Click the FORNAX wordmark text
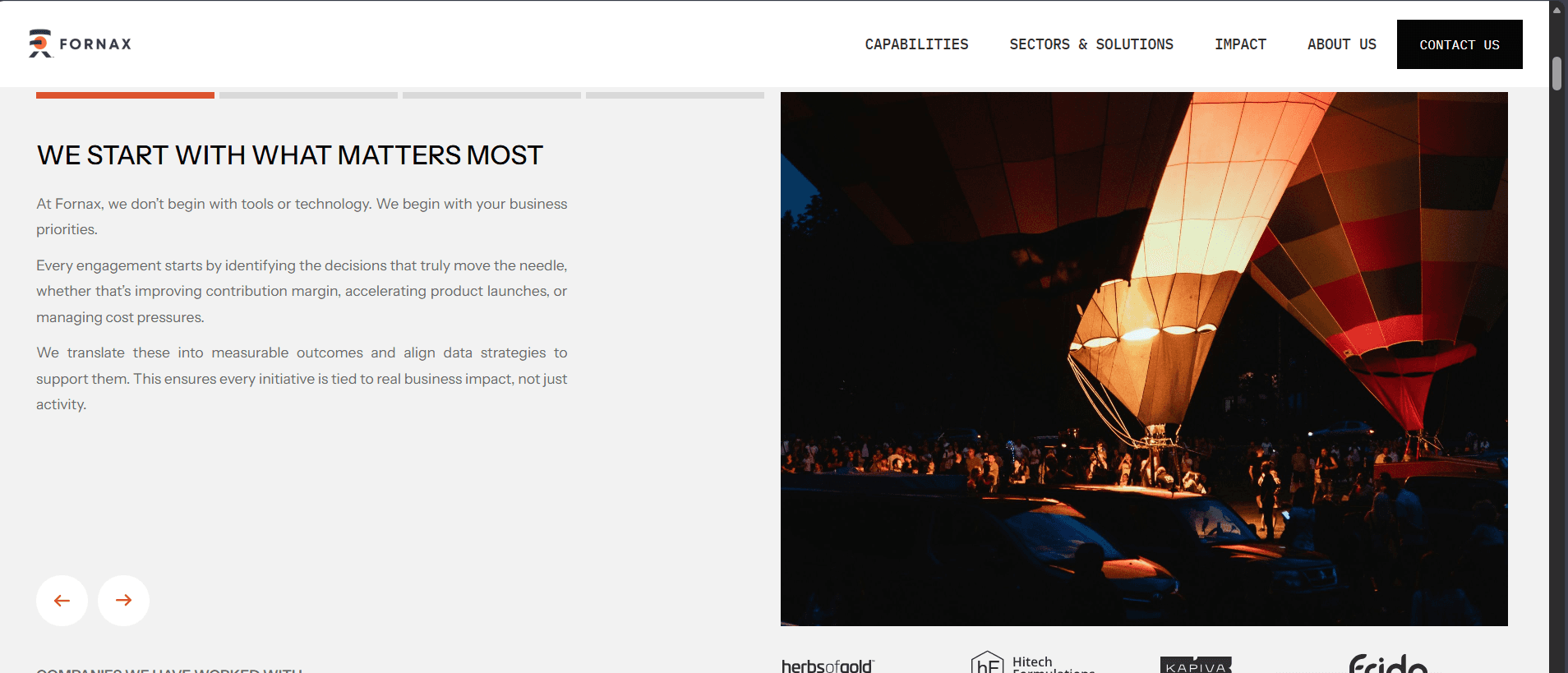1568x673 pixels. [x=95, y=44]
